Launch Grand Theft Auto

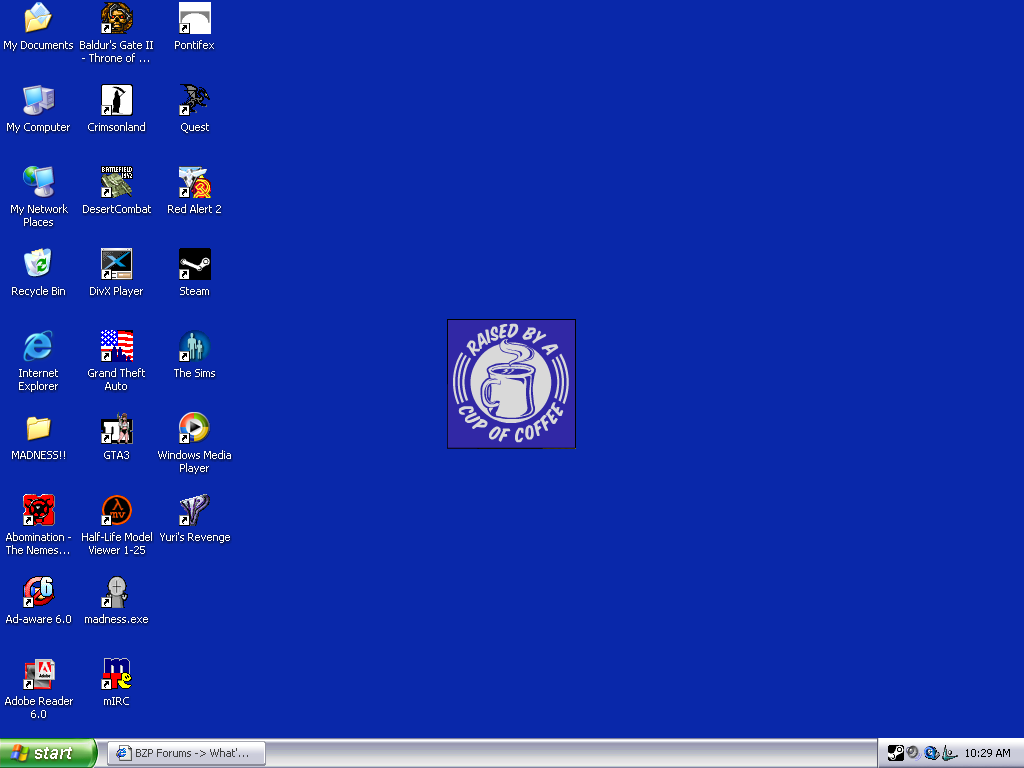click(x=116, y=353)
